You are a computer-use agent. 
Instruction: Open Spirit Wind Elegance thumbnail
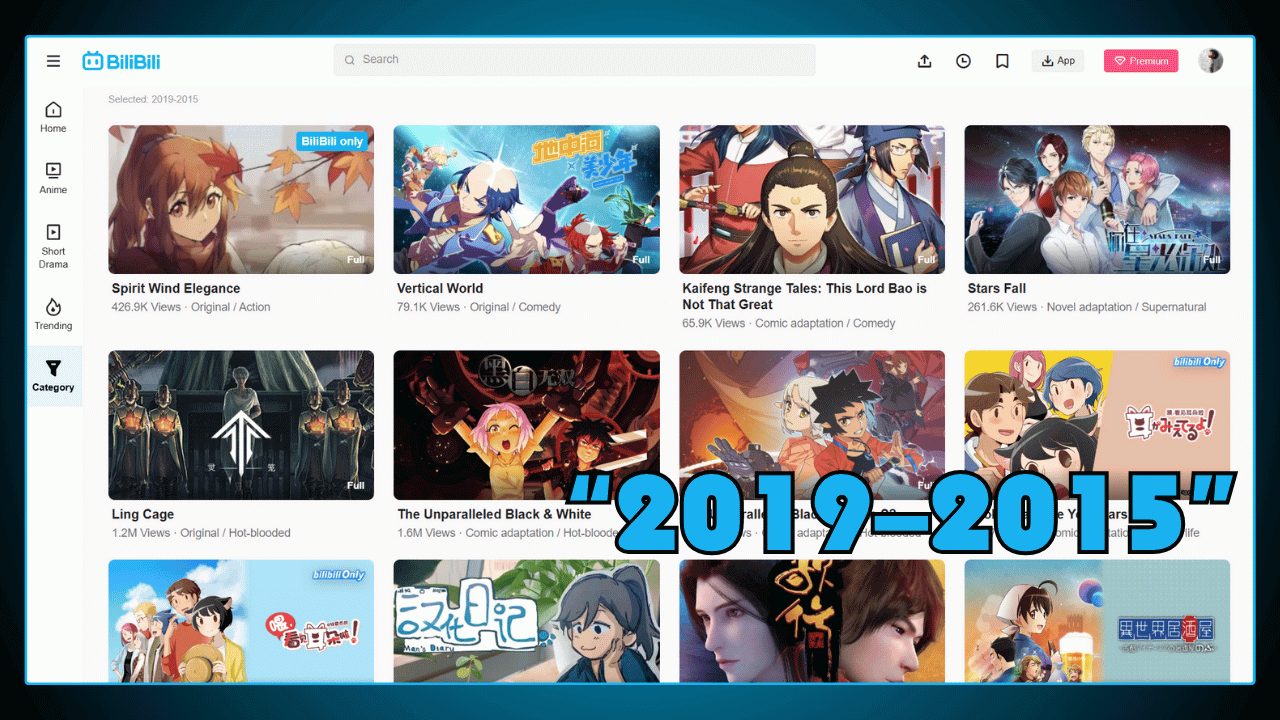(x=241, y=199)
